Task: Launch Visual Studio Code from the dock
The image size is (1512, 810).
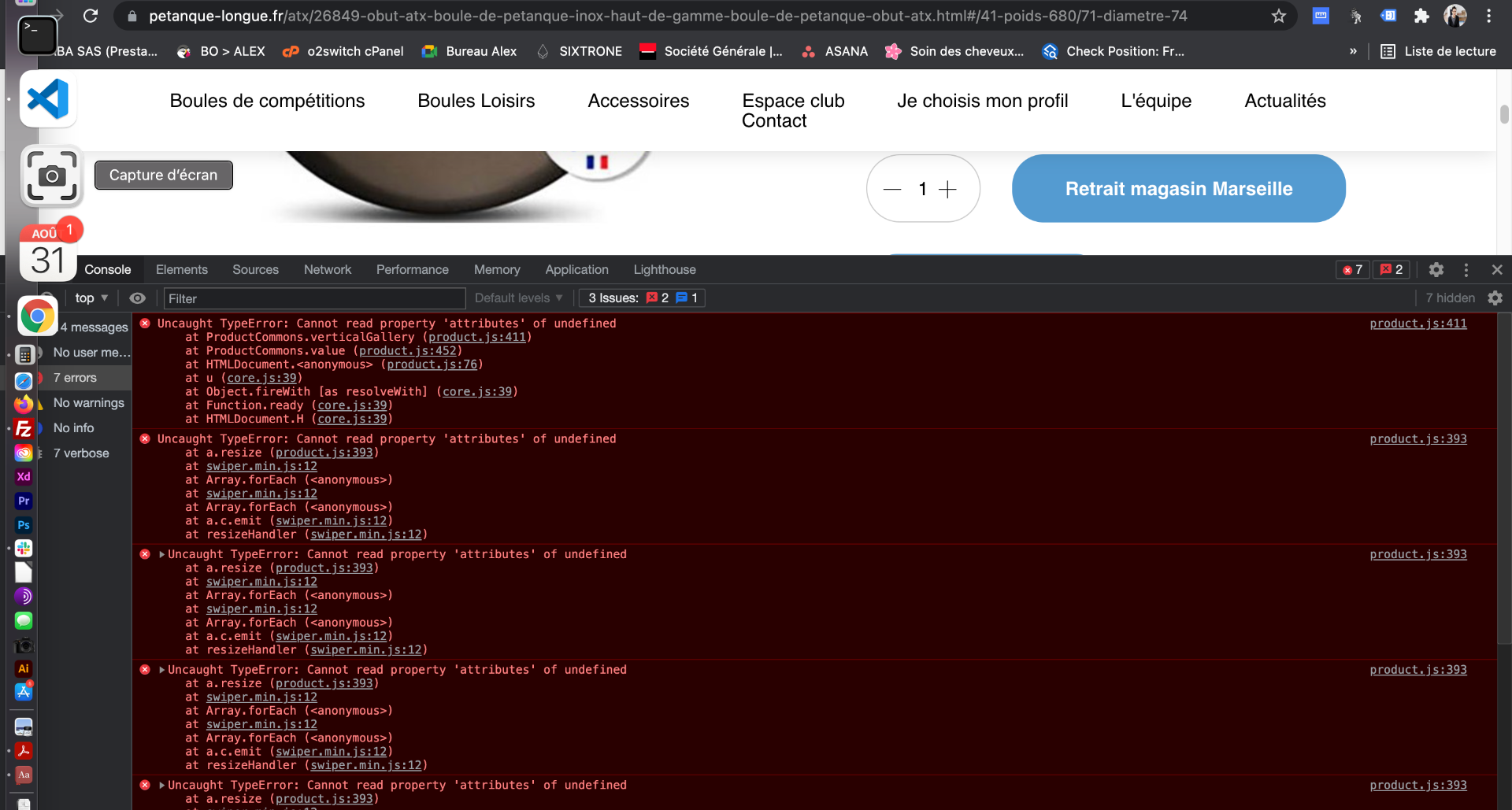Action: click(48, 99)
